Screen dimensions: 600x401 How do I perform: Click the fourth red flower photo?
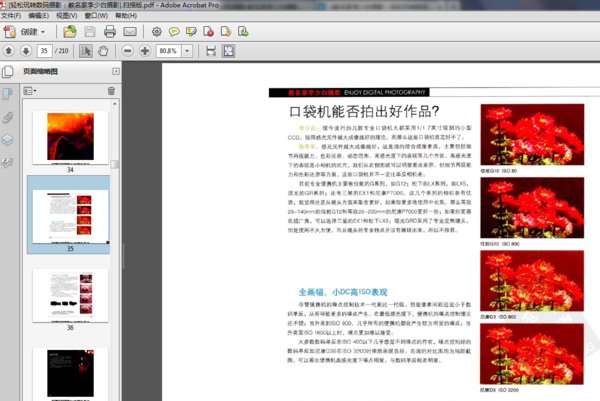pyautogui.click(x=532, y=354)
